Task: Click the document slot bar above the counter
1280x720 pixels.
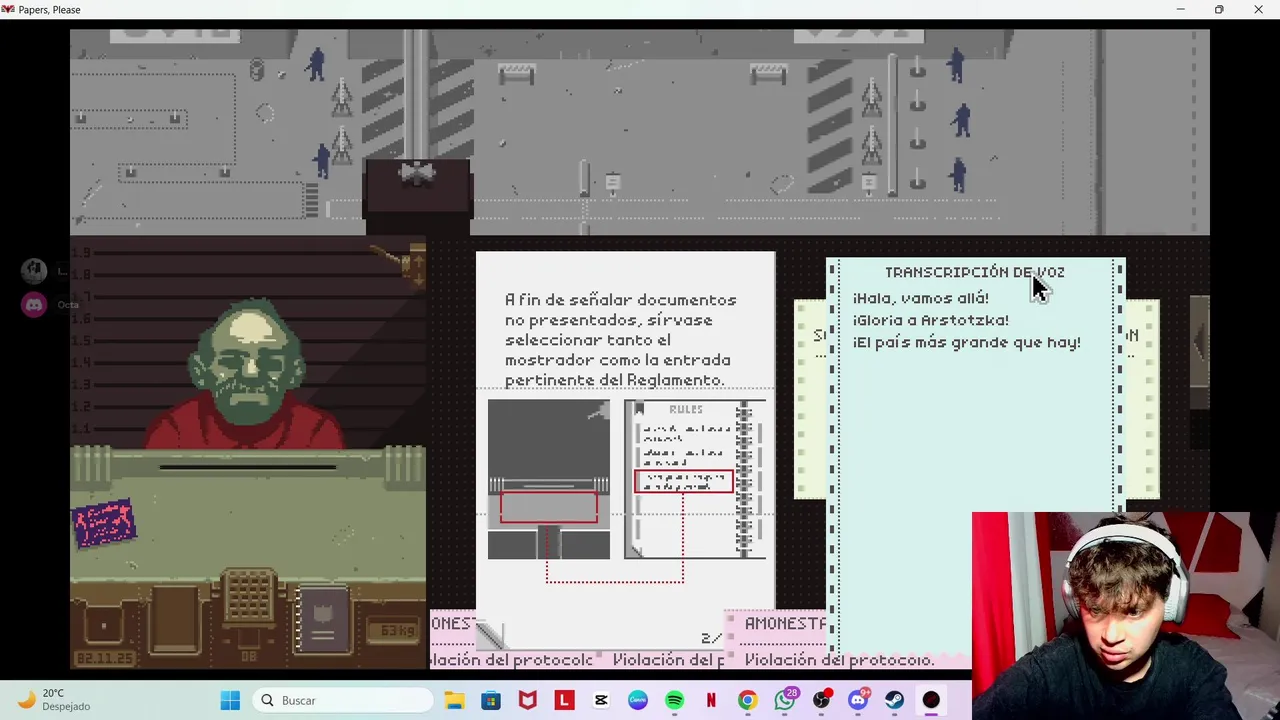Action: point(248,466)
